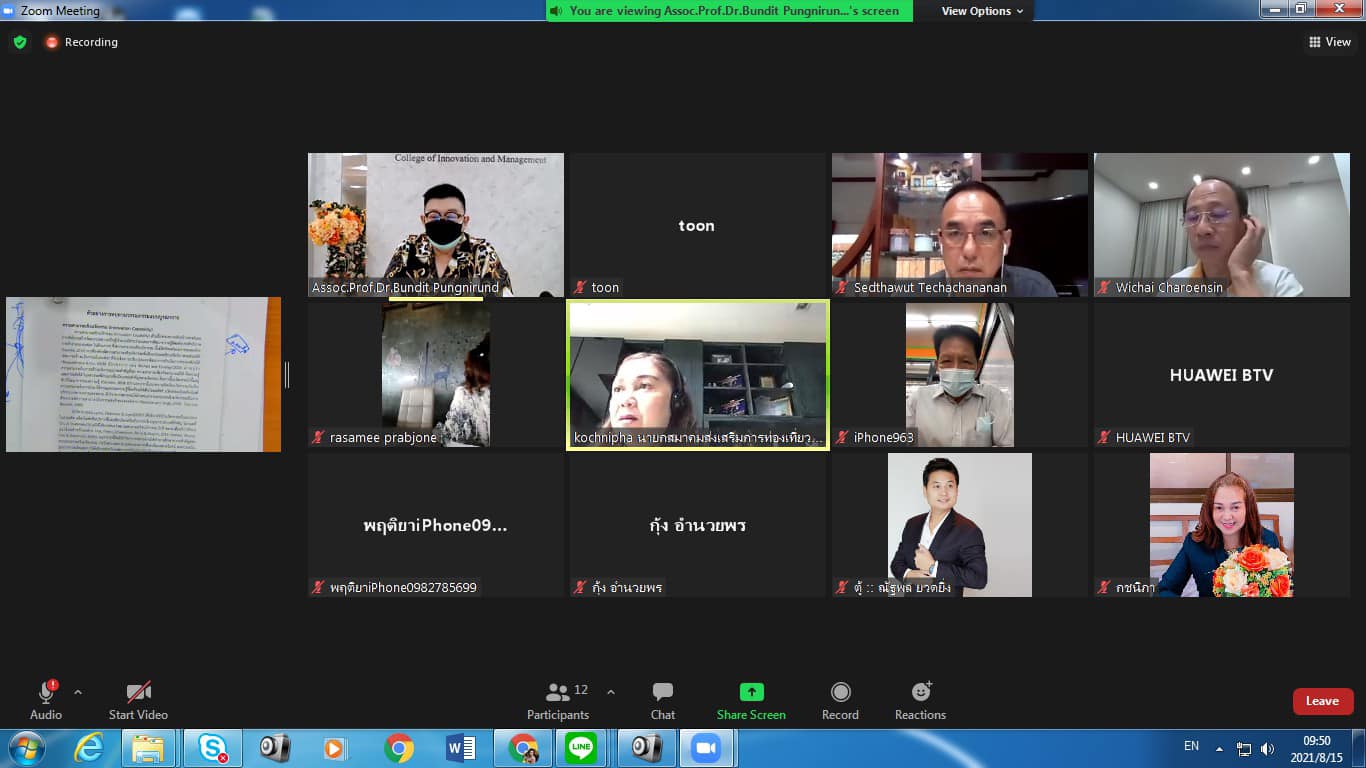Click the Share Screen button
The image size is (1366, 768).
[751, 701]
